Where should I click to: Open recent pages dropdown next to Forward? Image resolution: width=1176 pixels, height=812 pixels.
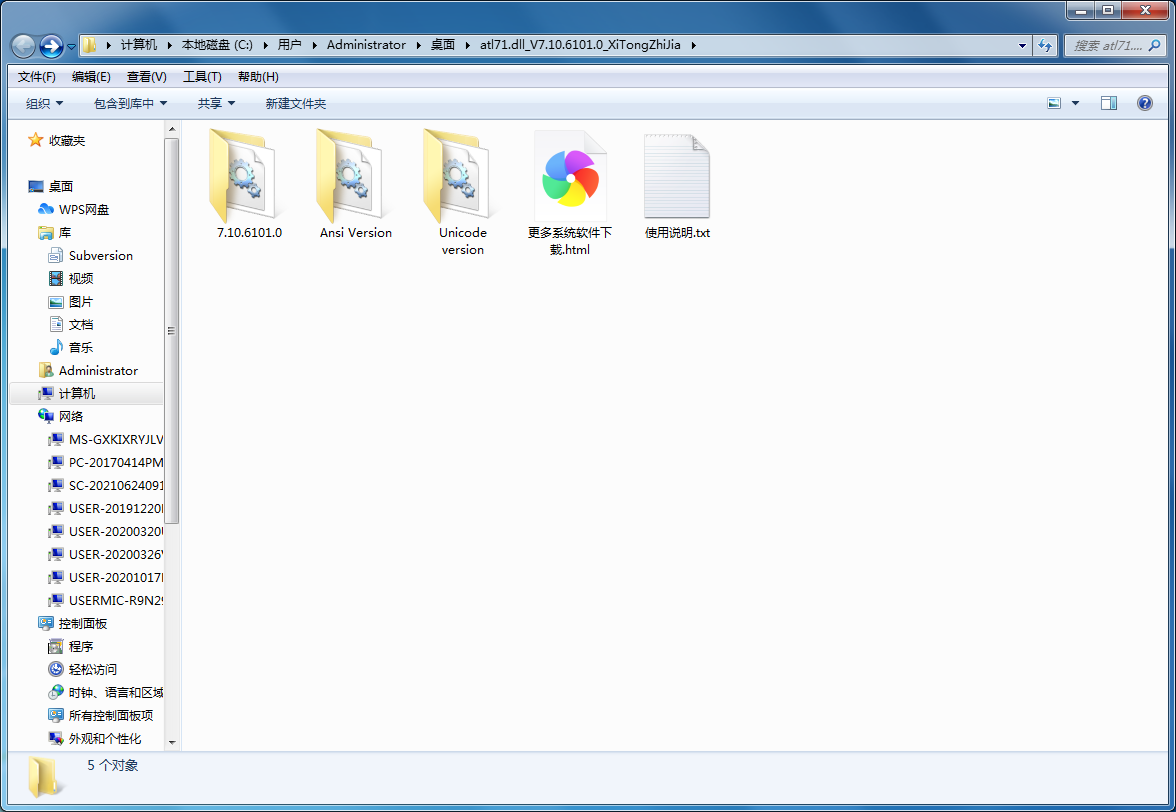[71, 46]
